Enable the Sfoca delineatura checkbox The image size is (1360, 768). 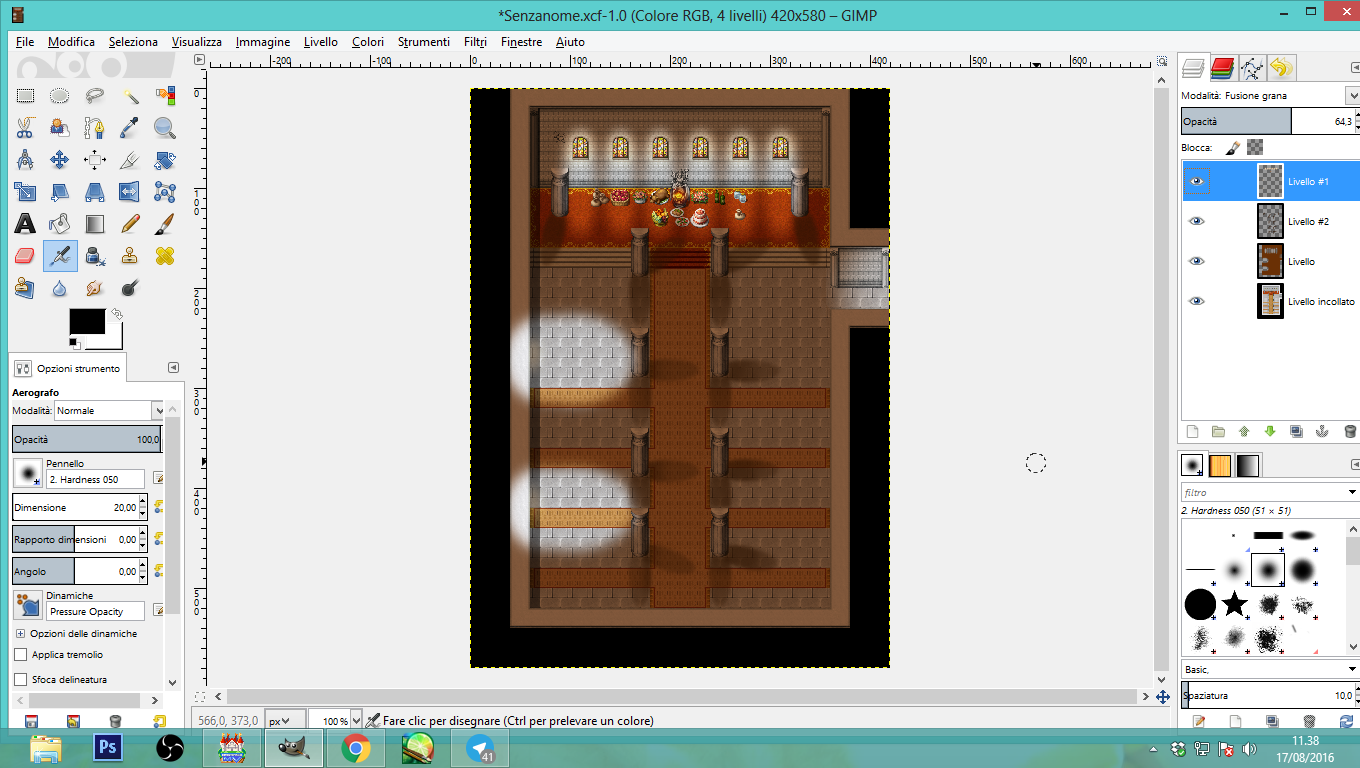tap(21, 680)
